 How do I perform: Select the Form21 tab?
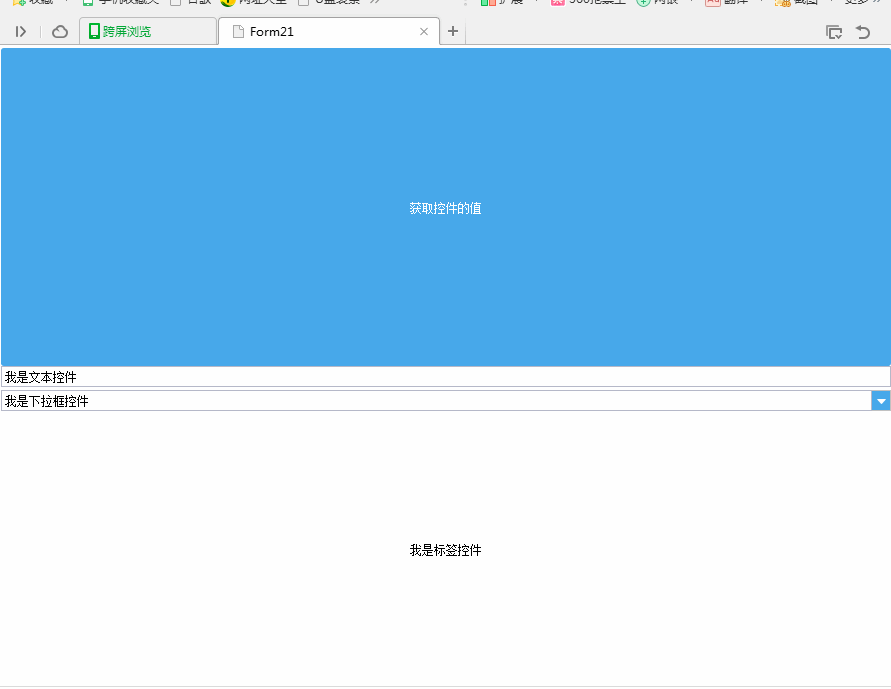tap(328, 31)
